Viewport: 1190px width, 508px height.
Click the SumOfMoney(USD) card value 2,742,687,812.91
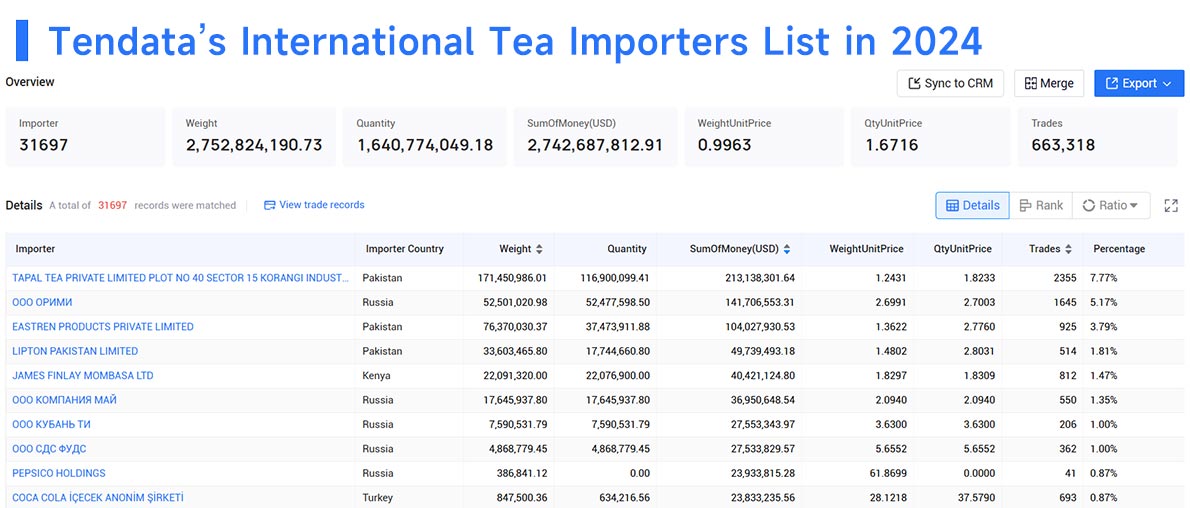(x=595, y=145)
